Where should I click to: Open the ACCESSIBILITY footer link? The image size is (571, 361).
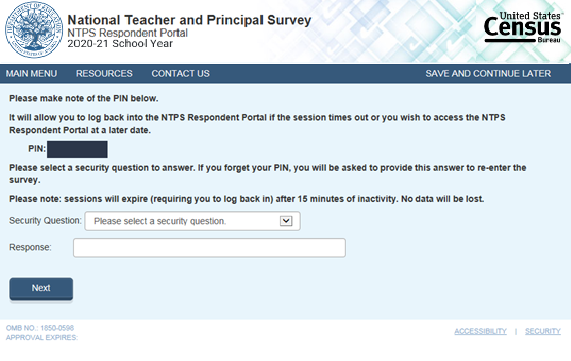(480, 331)
